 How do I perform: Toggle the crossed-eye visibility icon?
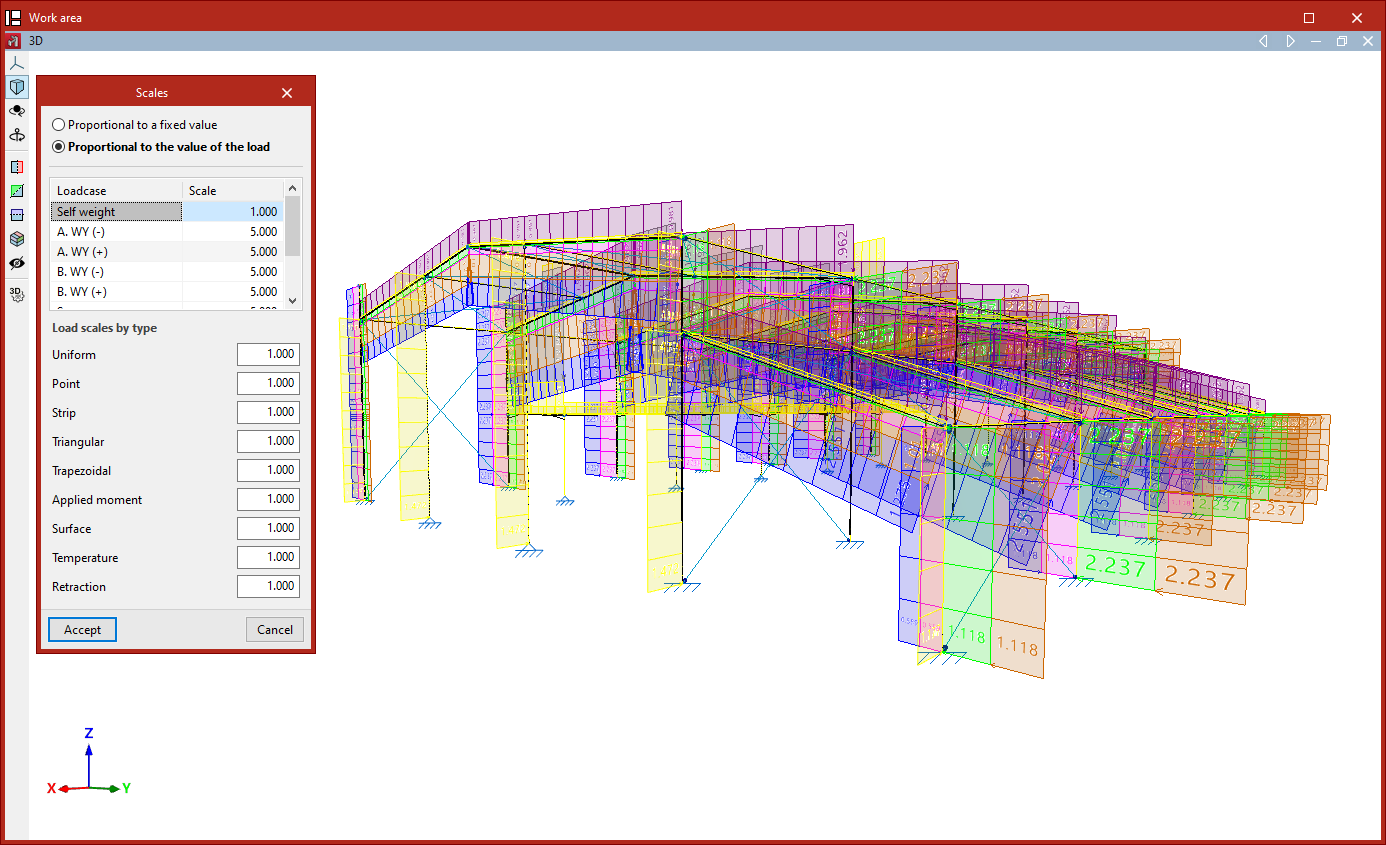pyautogui.click(x=16, y=264)
